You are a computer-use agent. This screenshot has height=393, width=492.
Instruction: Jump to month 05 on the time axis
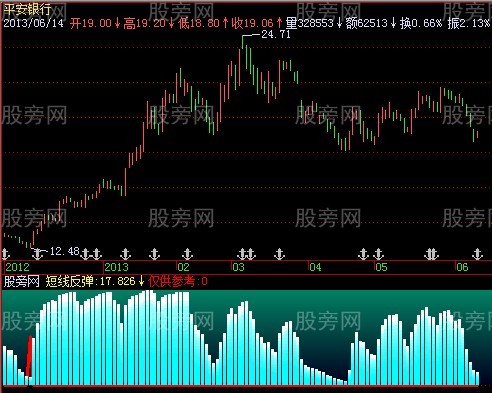[381, 267]
